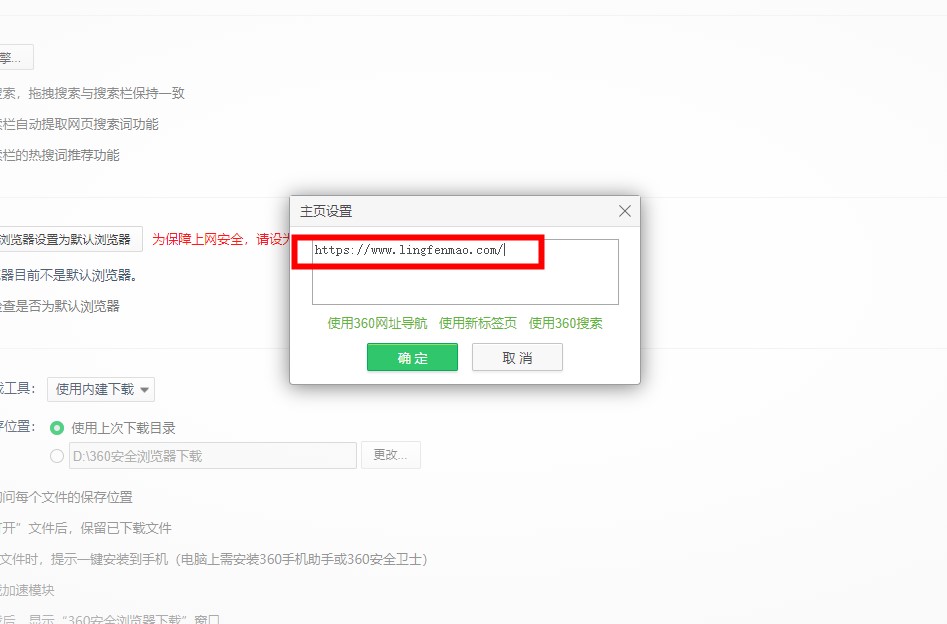Confirm with the green 确定 button
Viewport: 947px width, 624px height.
pos(412,358)
